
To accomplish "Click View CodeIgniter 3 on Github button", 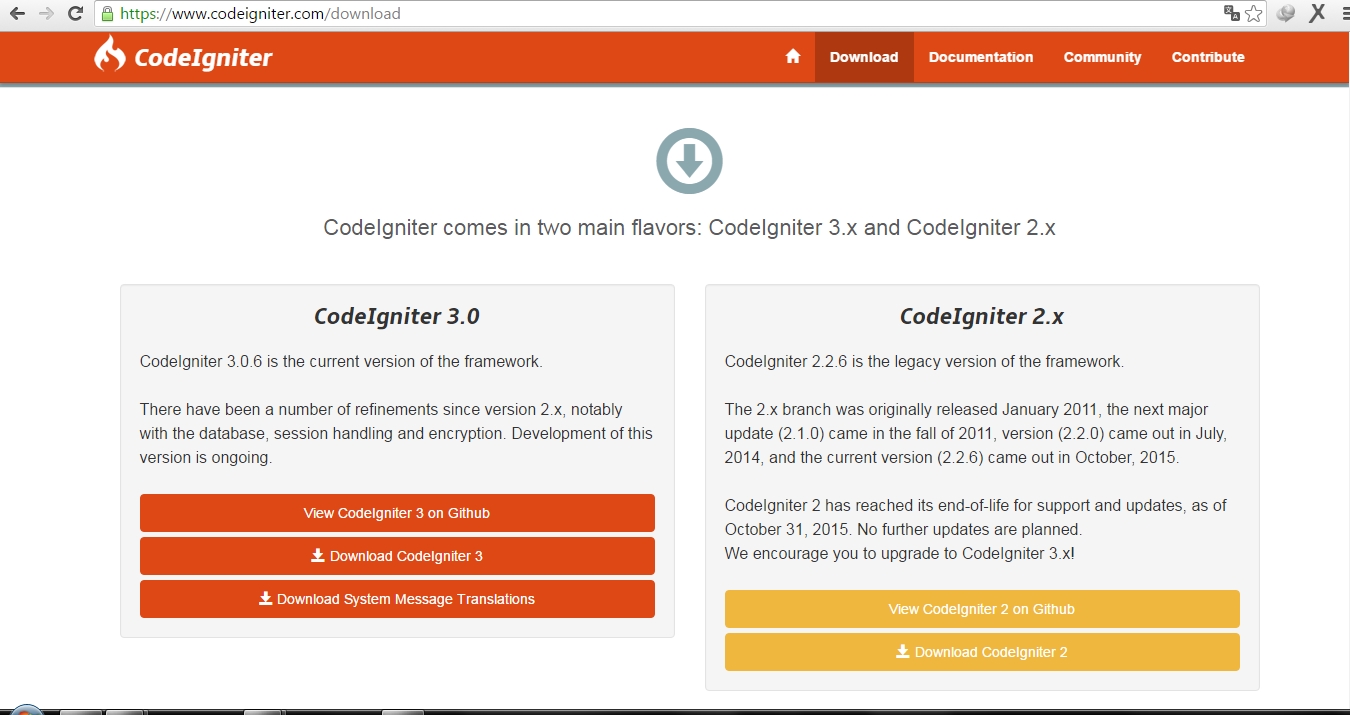I will (397, 513).
